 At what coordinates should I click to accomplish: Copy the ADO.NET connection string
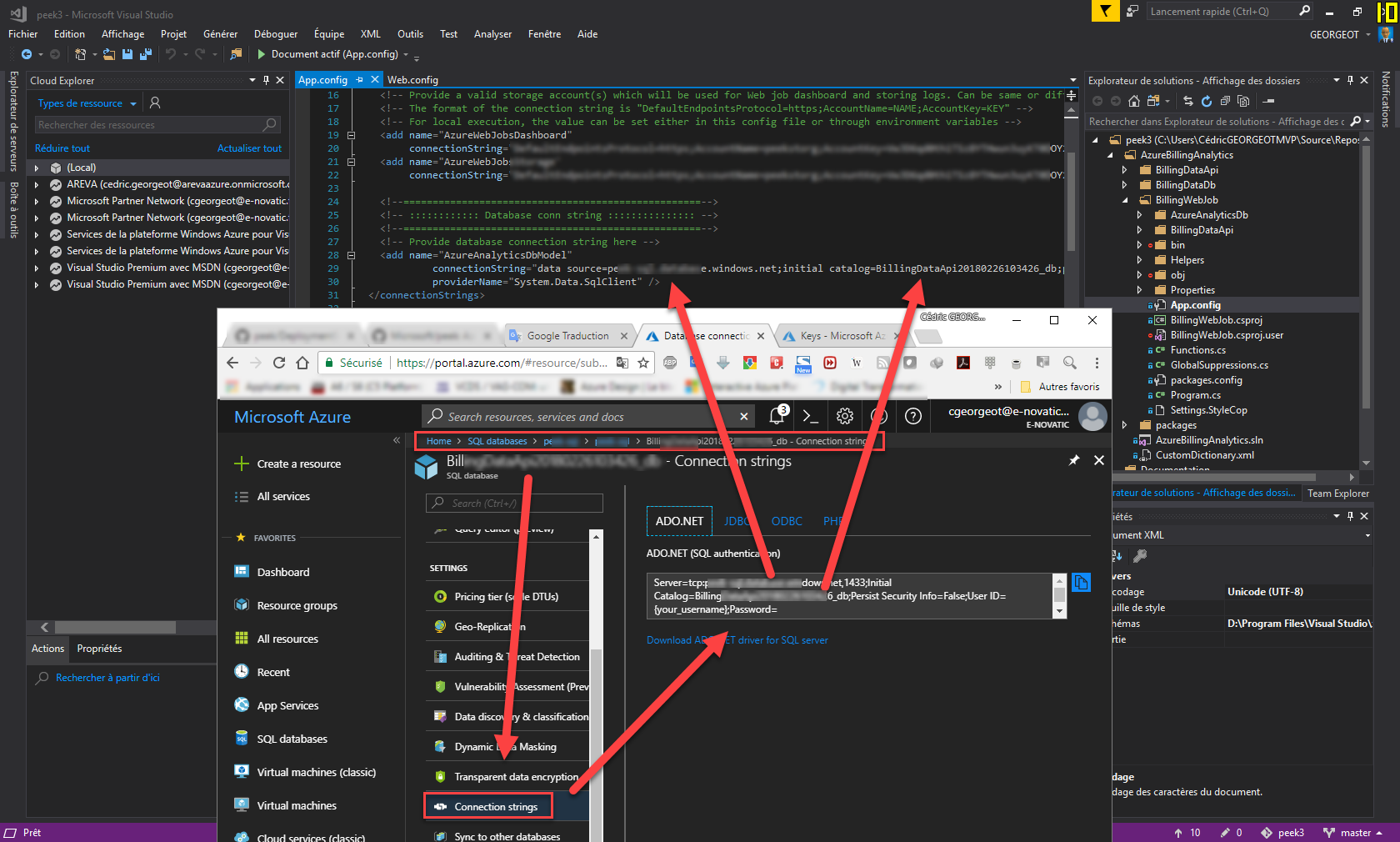coord(1081,583)
